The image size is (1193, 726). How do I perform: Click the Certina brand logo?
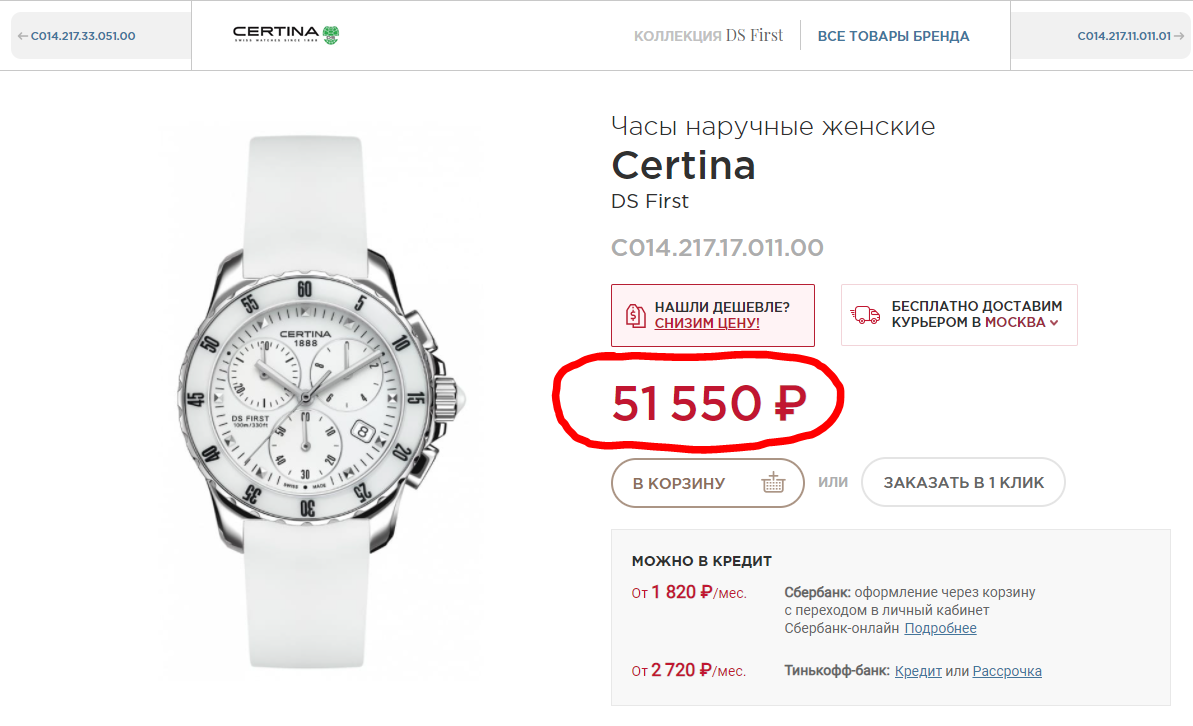tap(287, 36)
